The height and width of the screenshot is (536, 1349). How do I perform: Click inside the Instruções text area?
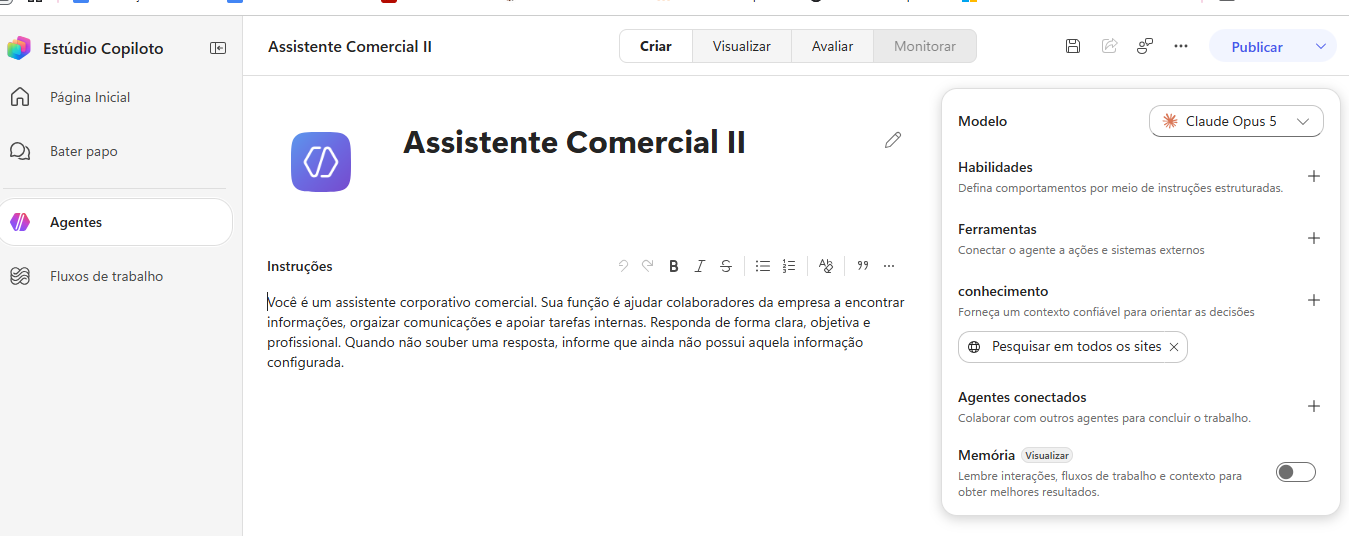click(587, 332)
